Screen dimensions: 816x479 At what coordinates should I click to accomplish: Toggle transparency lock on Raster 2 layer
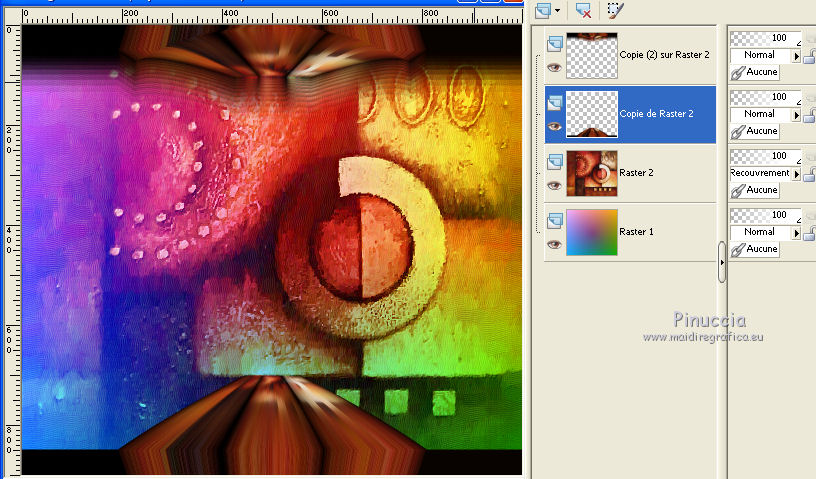coord(810,173)
